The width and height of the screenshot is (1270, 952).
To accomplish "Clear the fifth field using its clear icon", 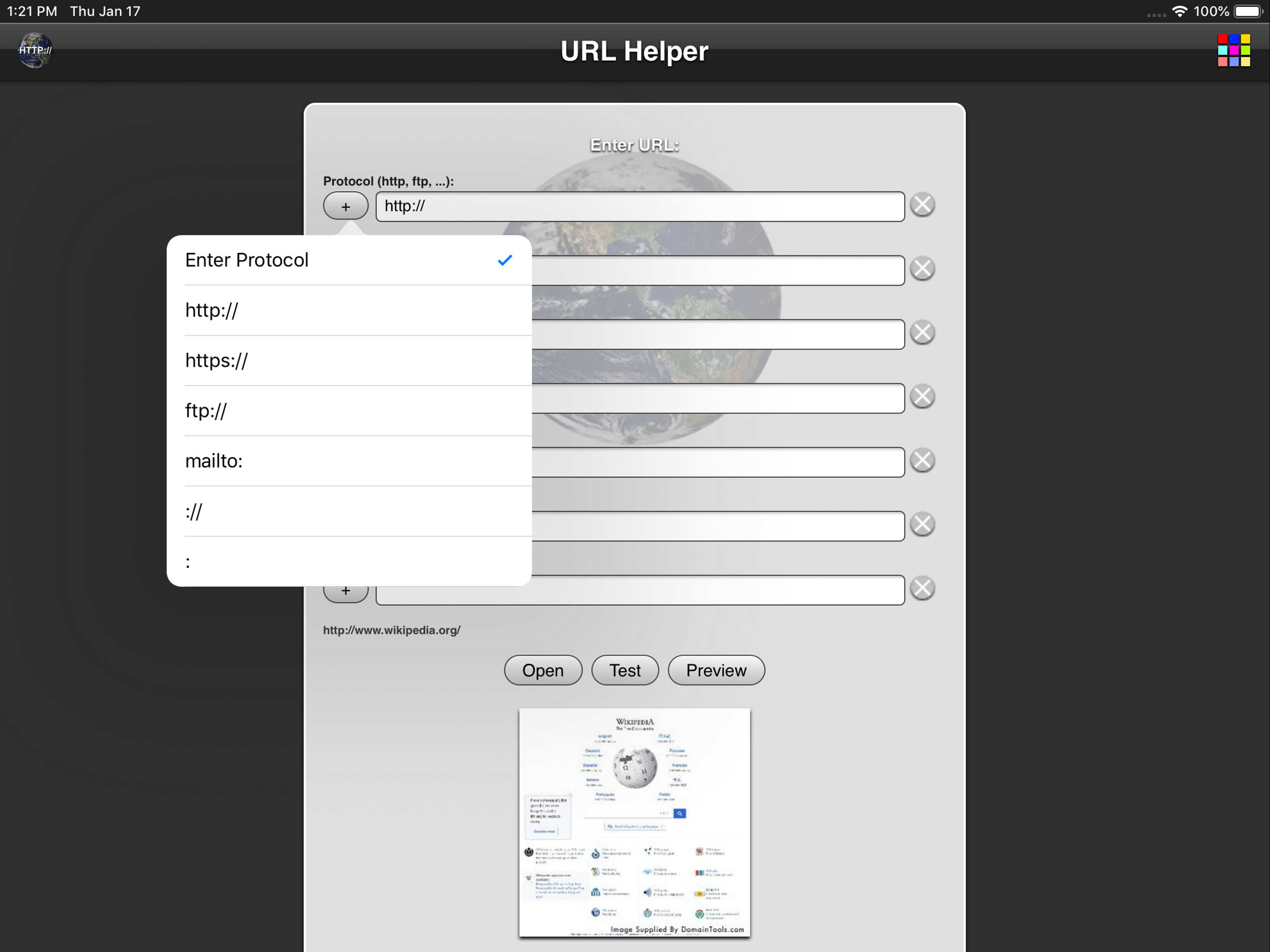I will pyautogui.click(x=922, y=460).
